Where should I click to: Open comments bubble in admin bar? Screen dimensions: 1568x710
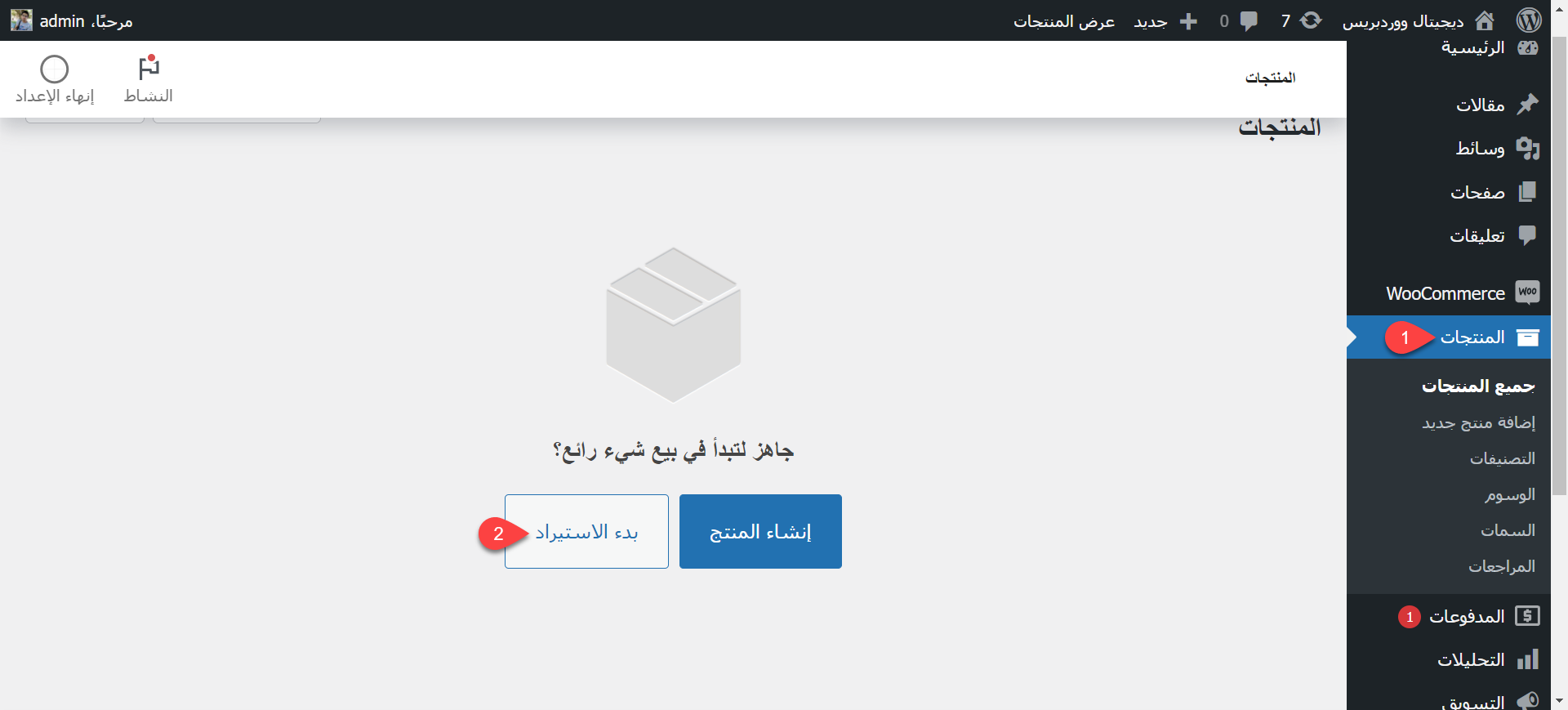(1249, 20)
